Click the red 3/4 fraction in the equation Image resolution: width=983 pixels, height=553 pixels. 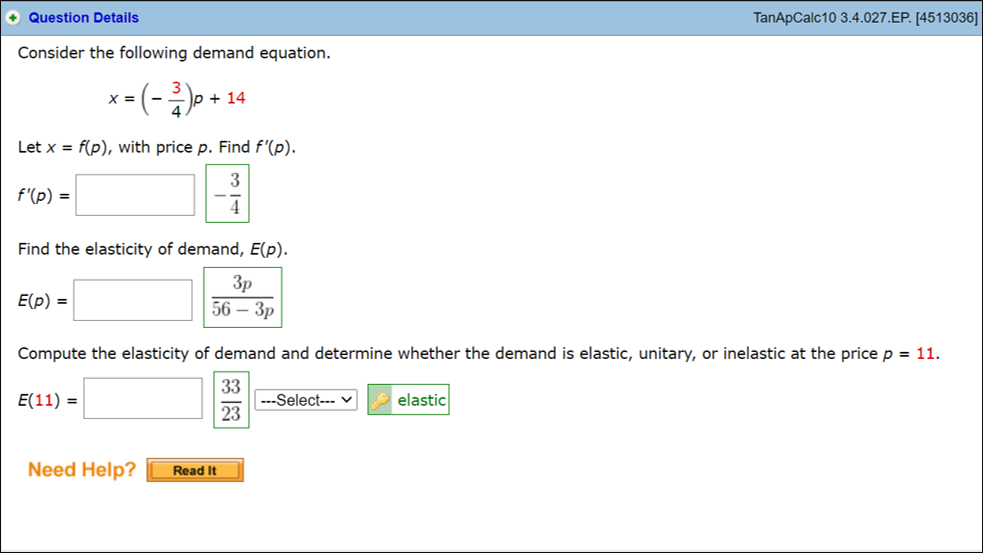pyautogui.click(x=176, y=98)
